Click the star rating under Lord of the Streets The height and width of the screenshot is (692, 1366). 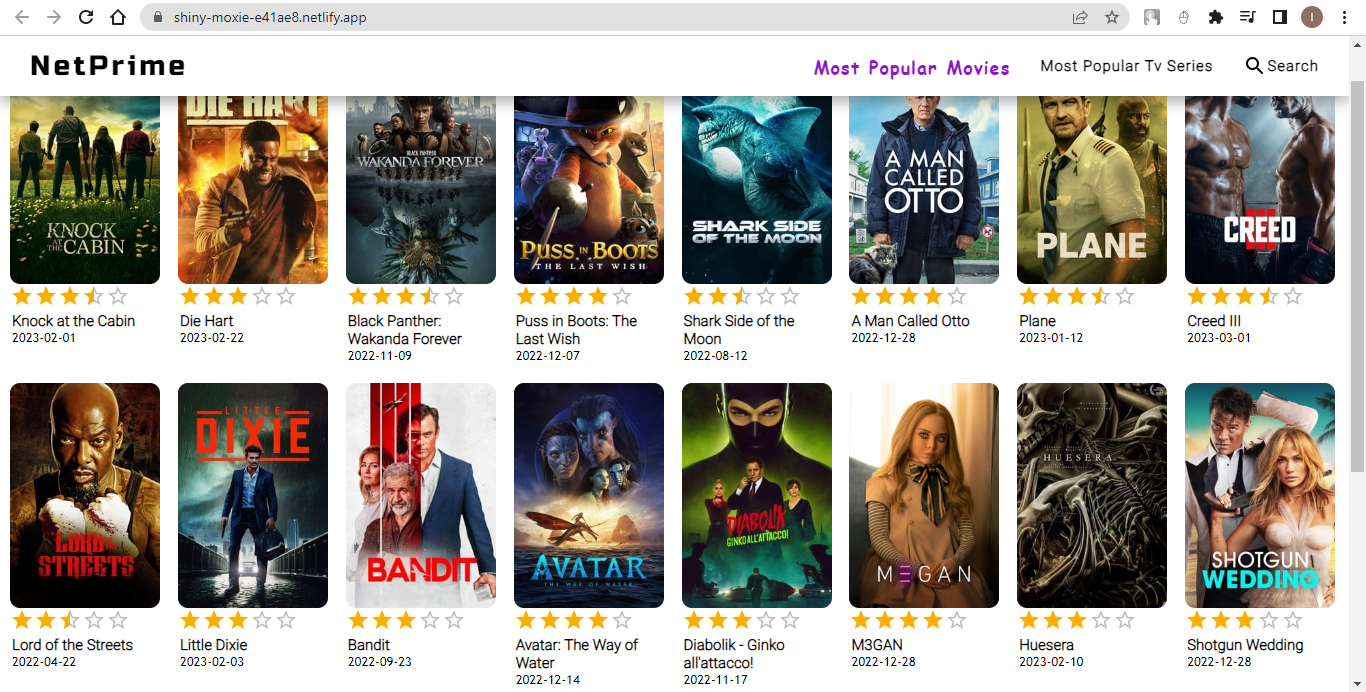click(x=70, y=621)
